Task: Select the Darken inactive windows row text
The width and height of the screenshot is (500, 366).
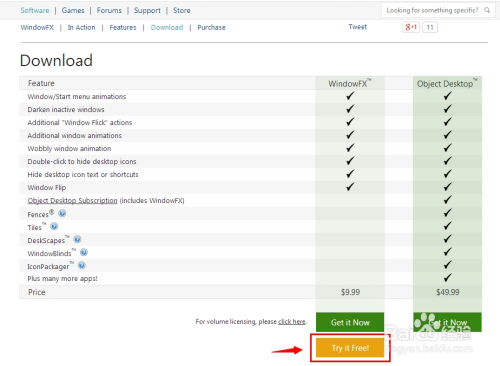Action: 66,110
